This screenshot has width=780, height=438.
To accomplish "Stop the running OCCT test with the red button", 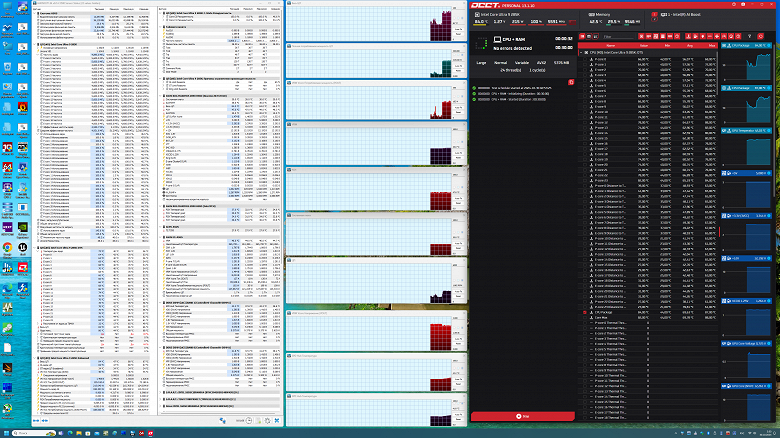I will click(522, 416).
